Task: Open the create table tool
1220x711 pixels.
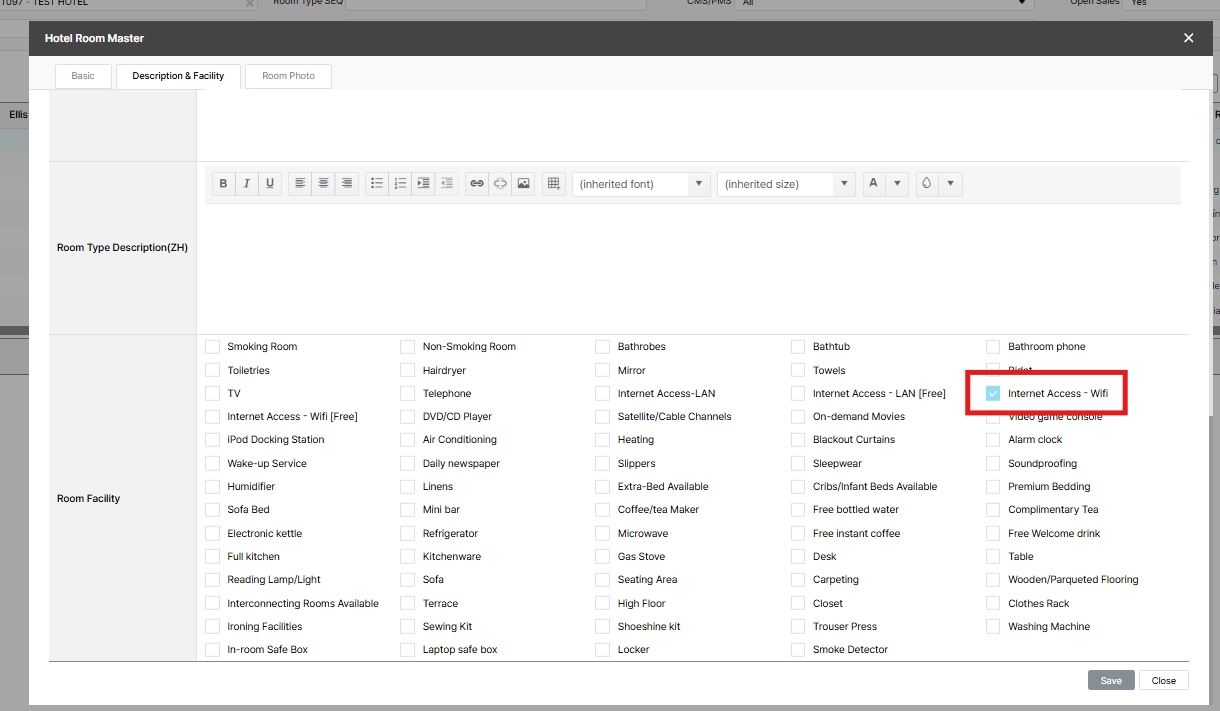Action: (x=553, y=184)
